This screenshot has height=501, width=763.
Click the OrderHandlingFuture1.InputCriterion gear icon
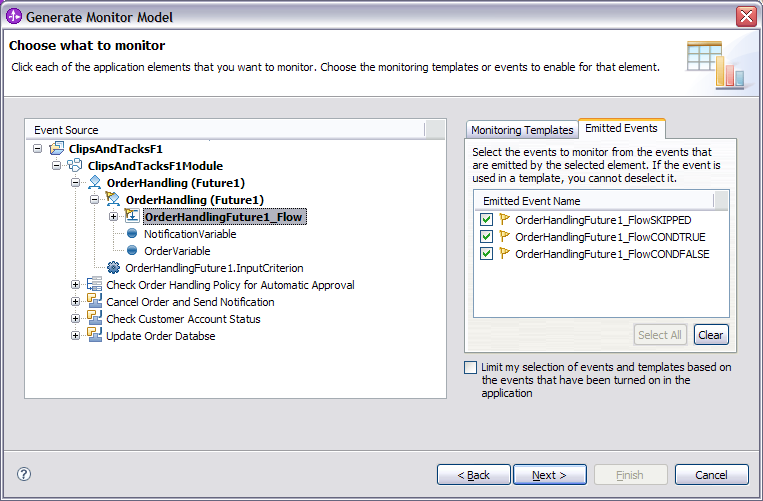pyautogui.click(x=113, y=268)
